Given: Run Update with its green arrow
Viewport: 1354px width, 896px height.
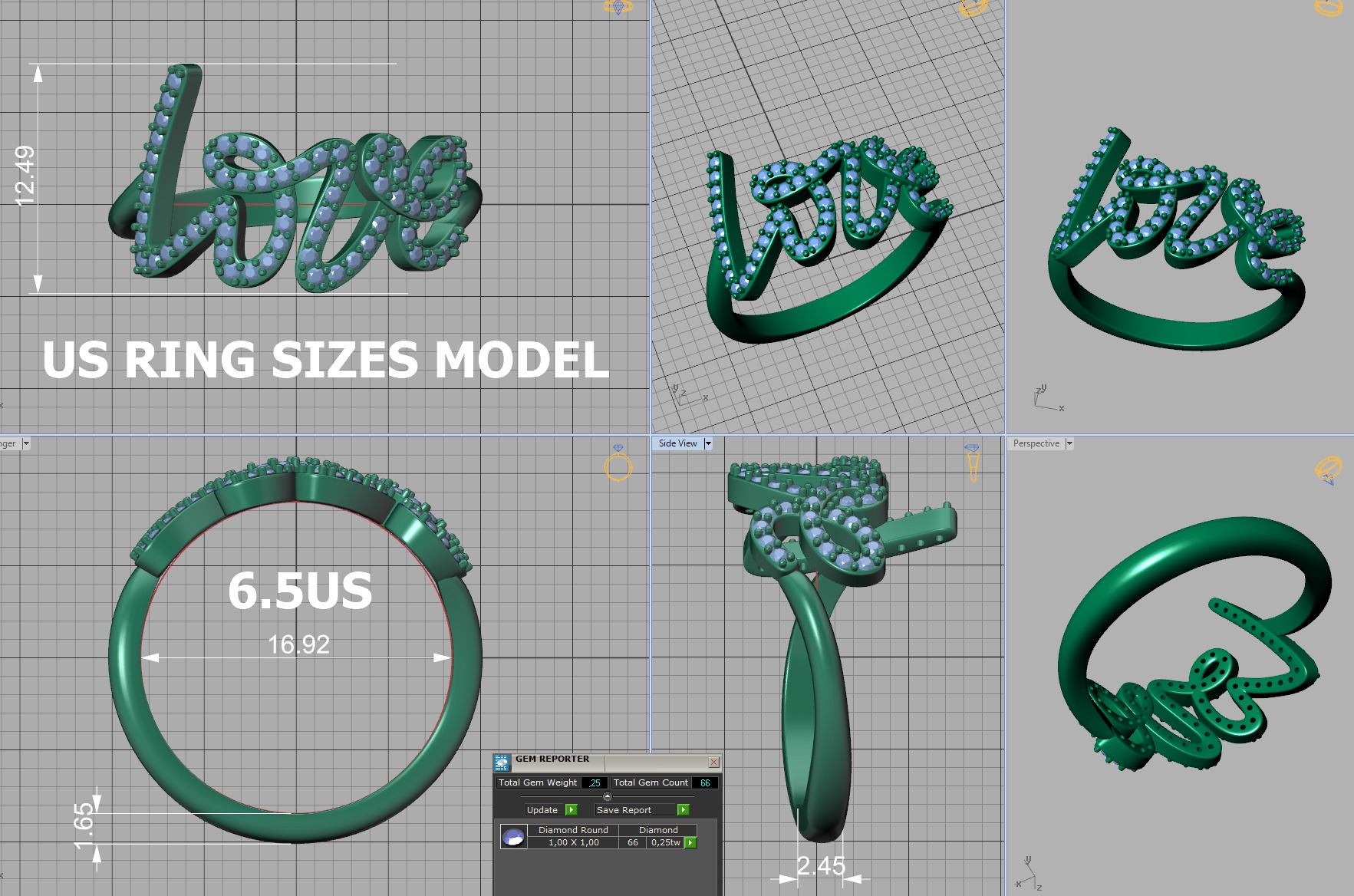Looking at the screenshot, I should coord(571,809).
